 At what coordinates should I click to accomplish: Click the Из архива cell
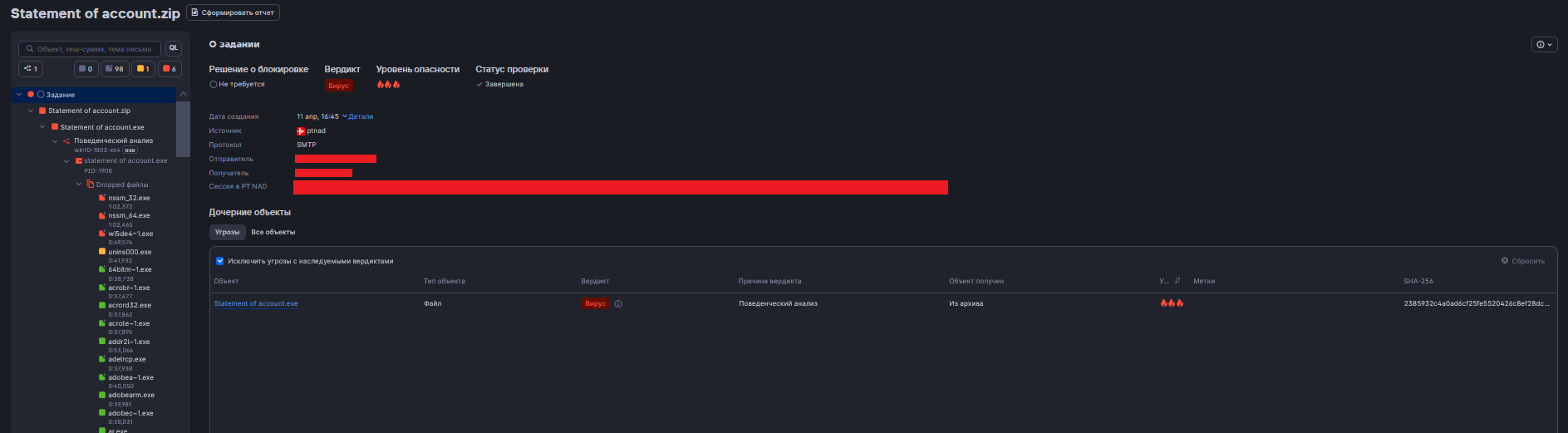pyautogui.click(x=966, y=303)
